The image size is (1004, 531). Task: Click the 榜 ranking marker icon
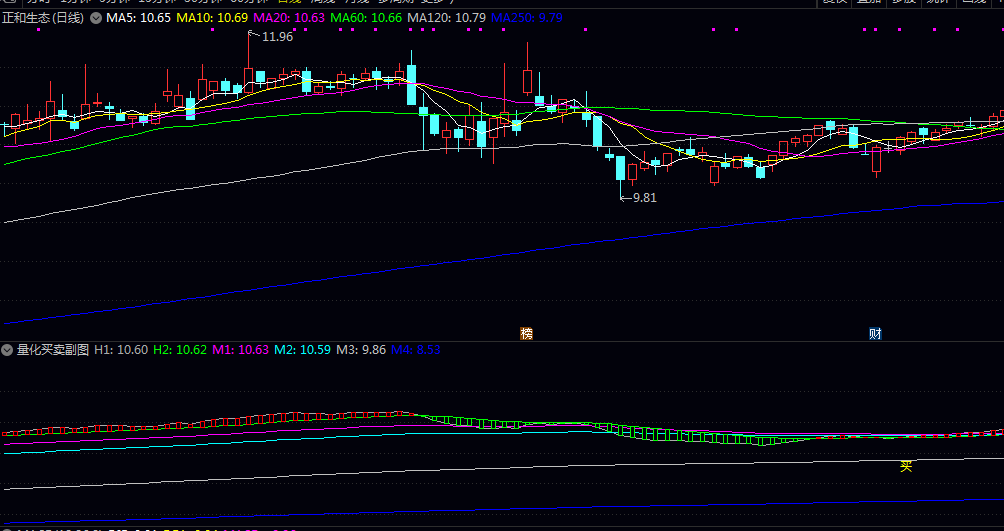526,333
